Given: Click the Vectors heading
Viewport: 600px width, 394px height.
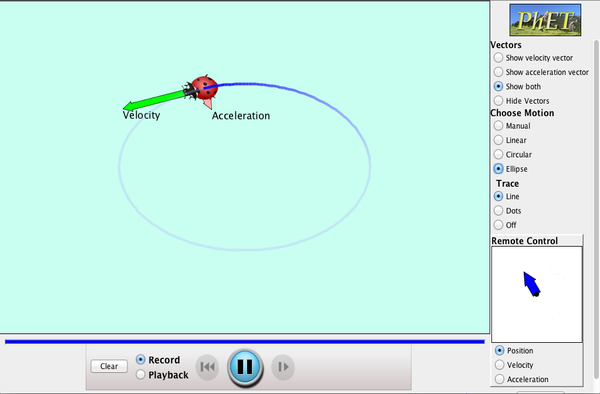Looking at the screenshot, I should click(506, 45).
